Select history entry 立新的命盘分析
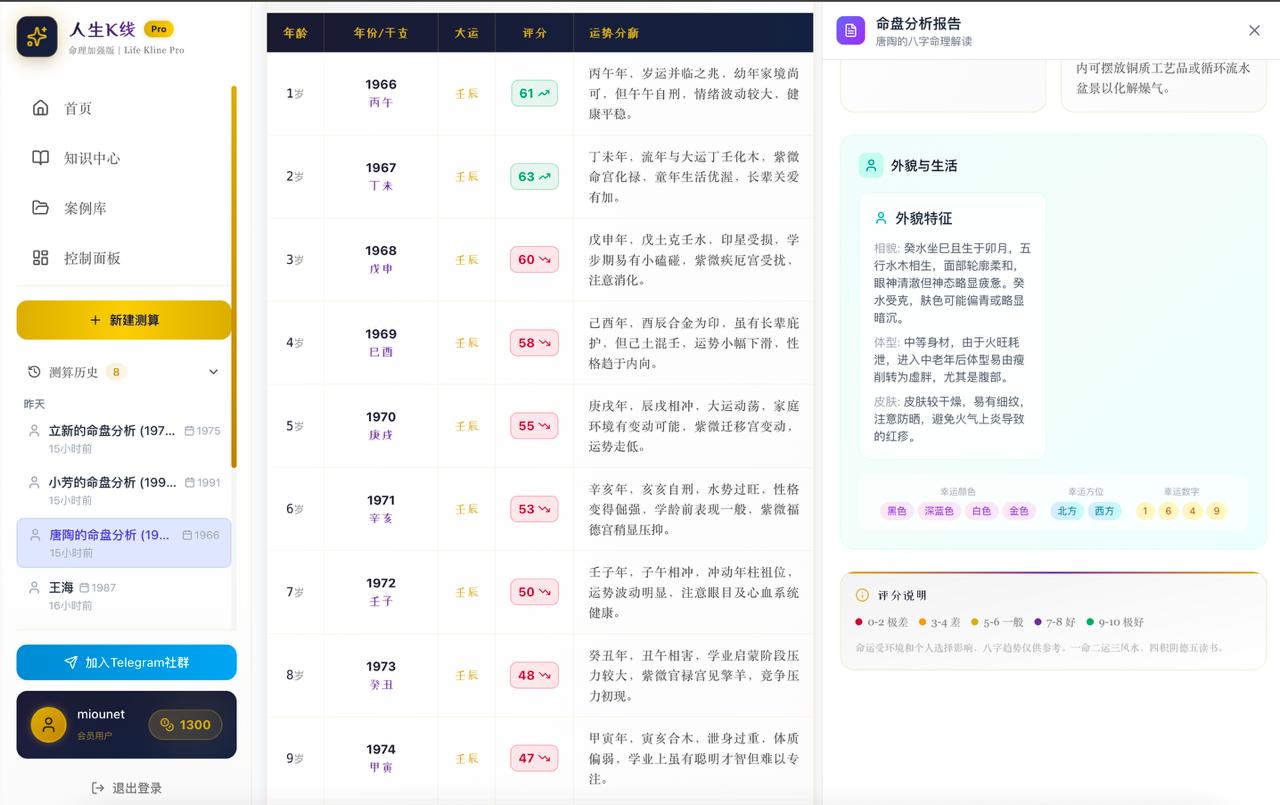The height and width of the screenshot is (805, 1280). 124,439
